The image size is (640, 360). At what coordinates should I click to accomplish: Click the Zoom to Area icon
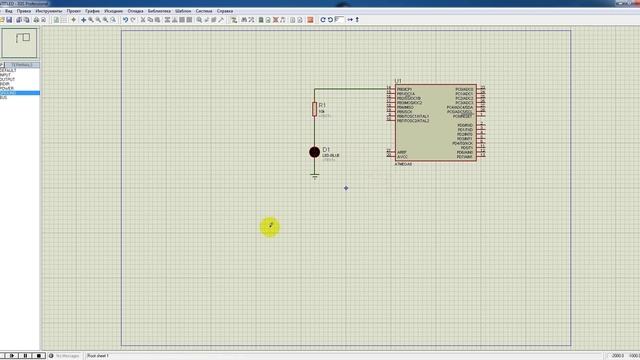pyautogui.click(x=113, y=20)
